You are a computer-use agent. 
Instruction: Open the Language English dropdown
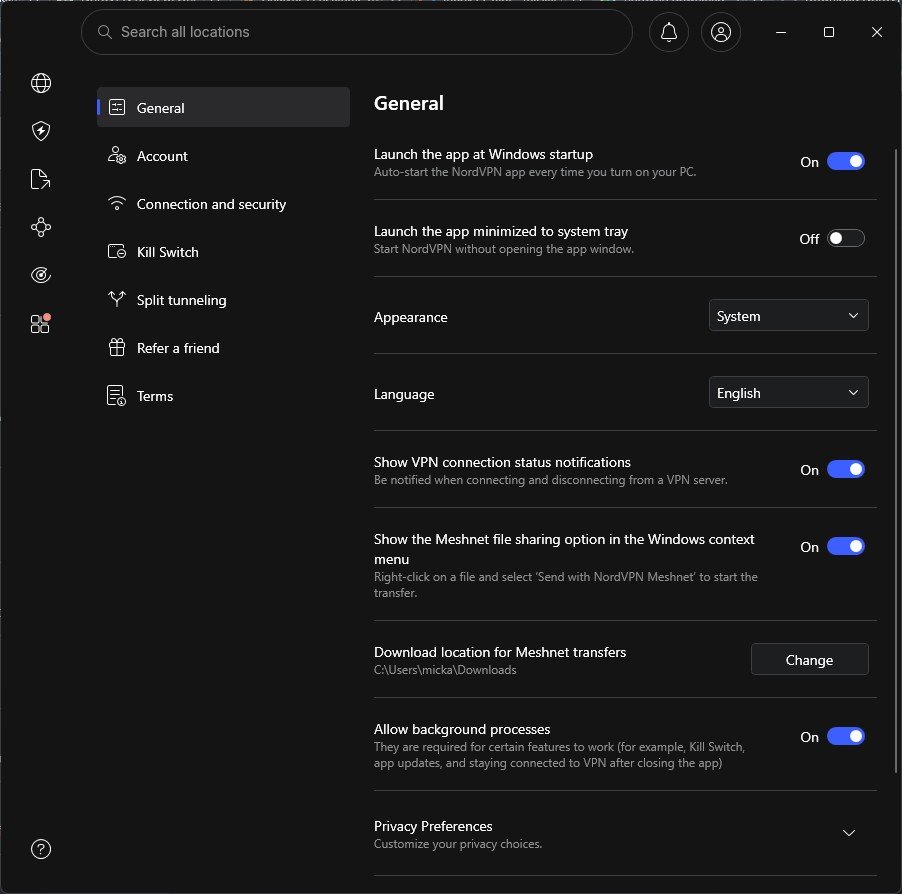(789, 392)
